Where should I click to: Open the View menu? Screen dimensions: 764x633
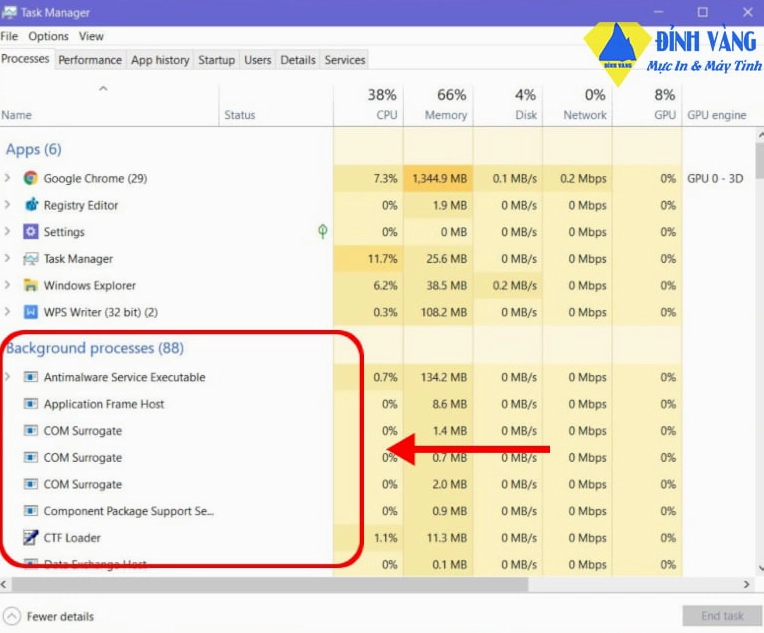[x=91, y=36]
